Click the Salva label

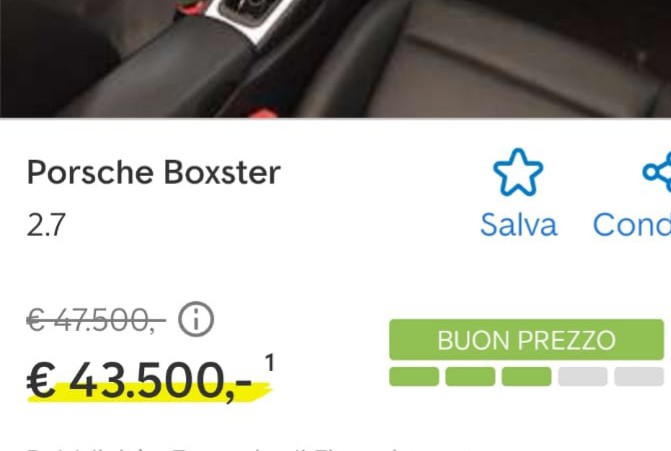(519, 225)
